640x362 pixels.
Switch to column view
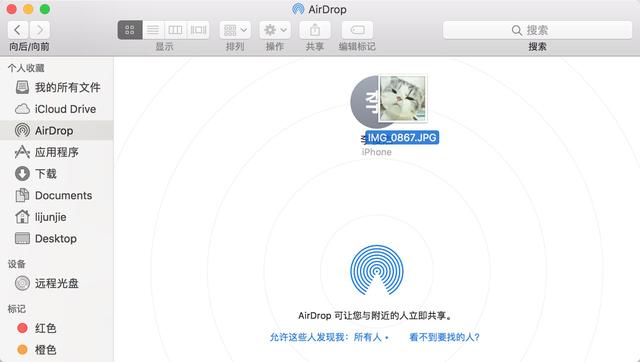[176, 30]
